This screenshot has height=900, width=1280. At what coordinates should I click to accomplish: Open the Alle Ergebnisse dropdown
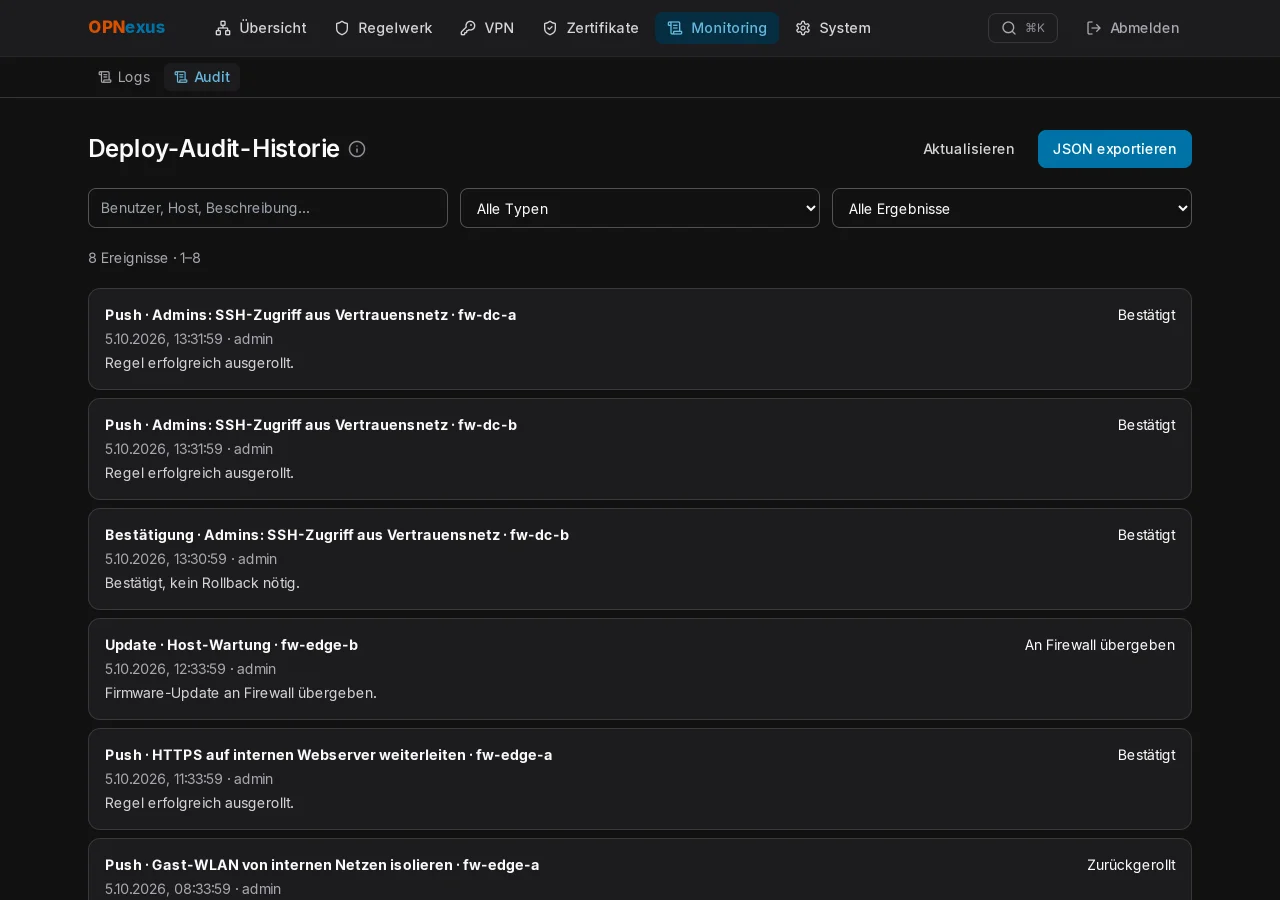(x=1012, y=208)
